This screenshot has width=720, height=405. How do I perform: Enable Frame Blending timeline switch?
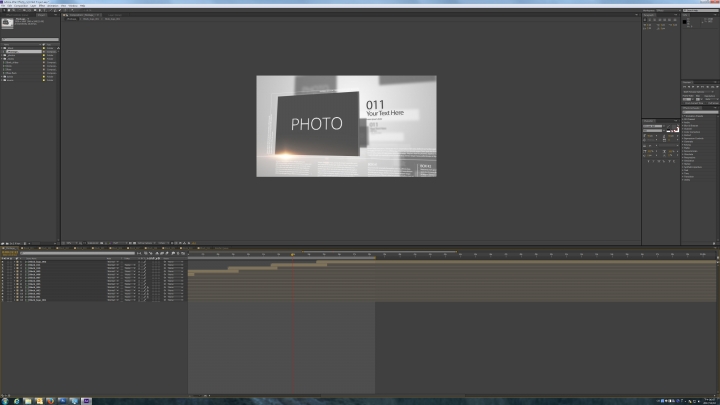pyautogui.click(x=162, y=253)
